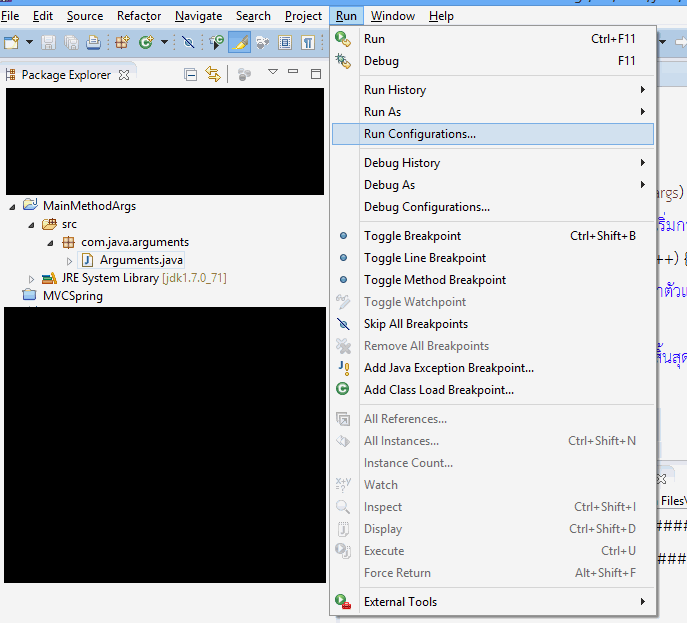Collapse the com.java.arguments package node
The width and height of the screenshot is (687, 623).
50,243
